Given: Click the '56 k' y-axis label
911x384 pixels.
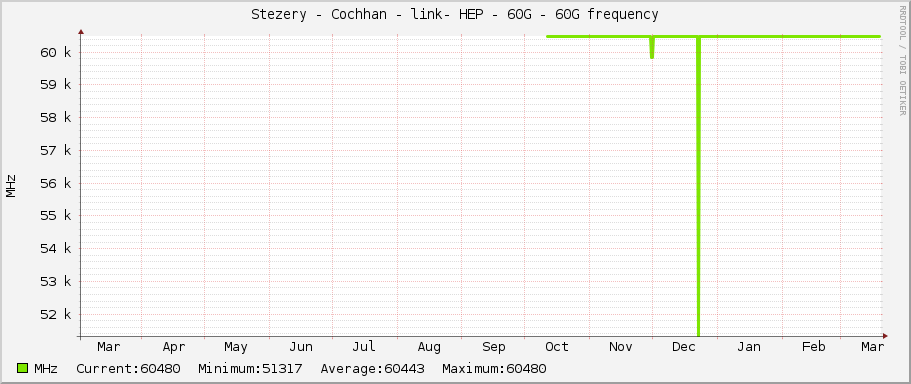Looking at the screenshot, I should click(x=57, y=183).
